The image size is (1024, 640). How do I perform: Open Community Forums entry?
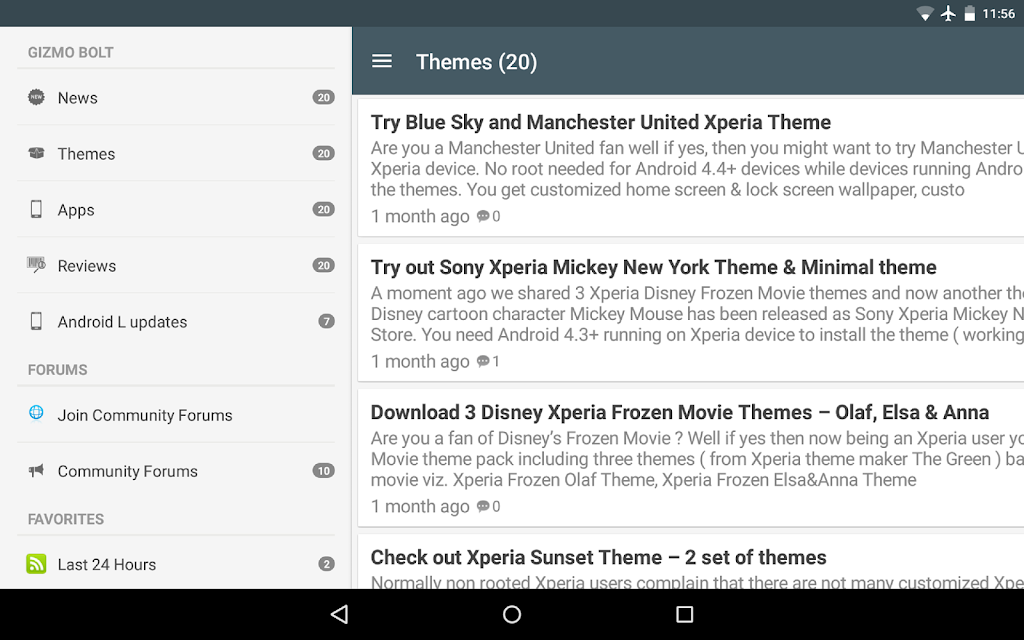coord(176,472)
